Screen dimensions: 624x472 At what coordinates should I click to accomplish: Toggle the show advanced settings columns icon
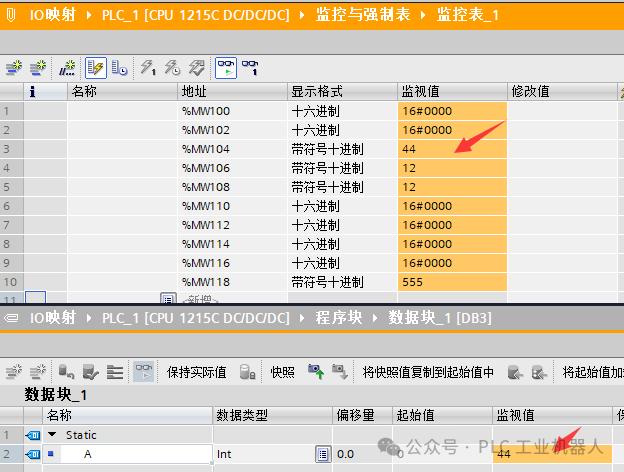click(x=119, y=68)
